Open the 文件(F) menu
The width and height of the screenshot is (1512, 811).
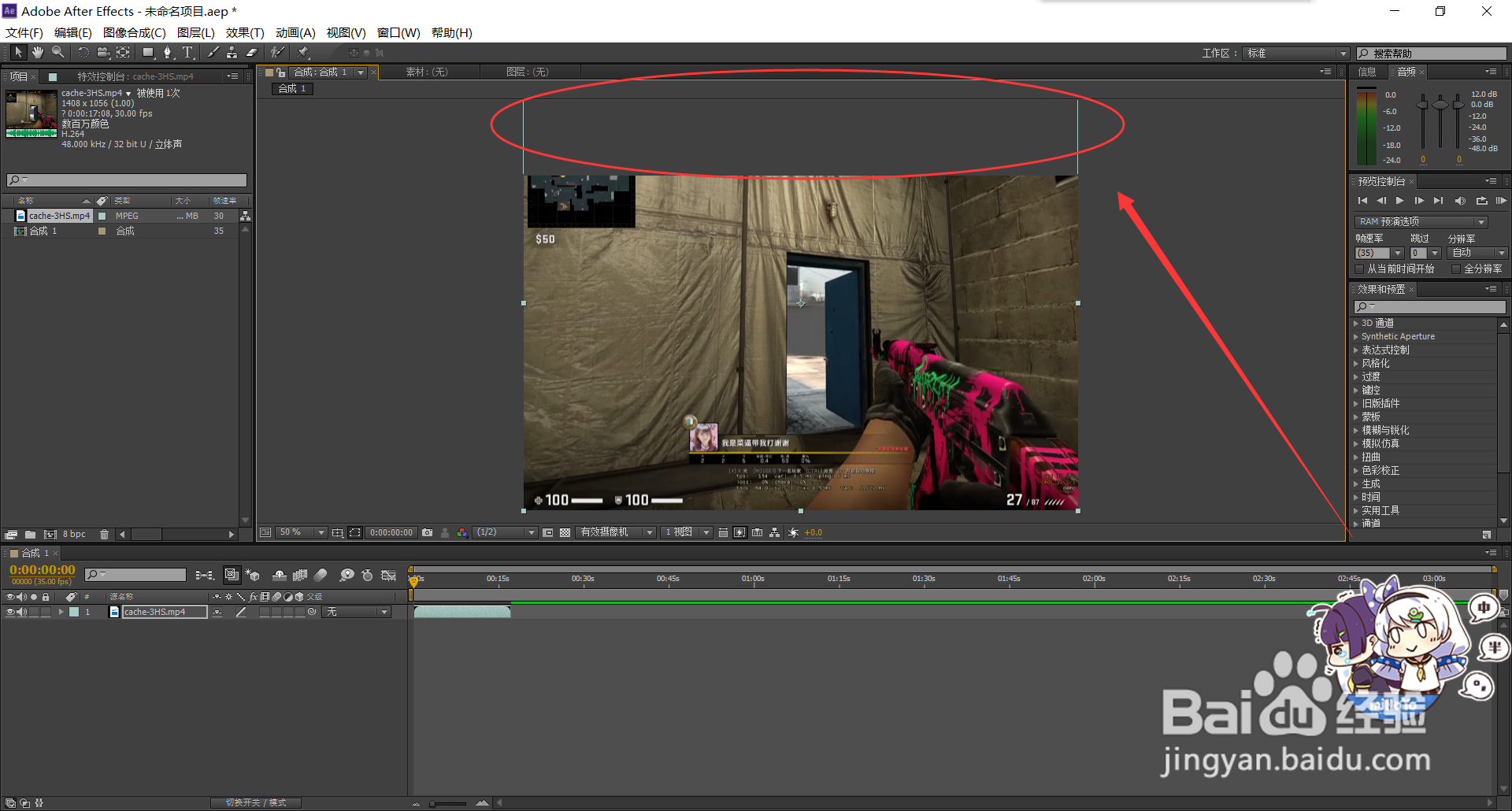24,32
